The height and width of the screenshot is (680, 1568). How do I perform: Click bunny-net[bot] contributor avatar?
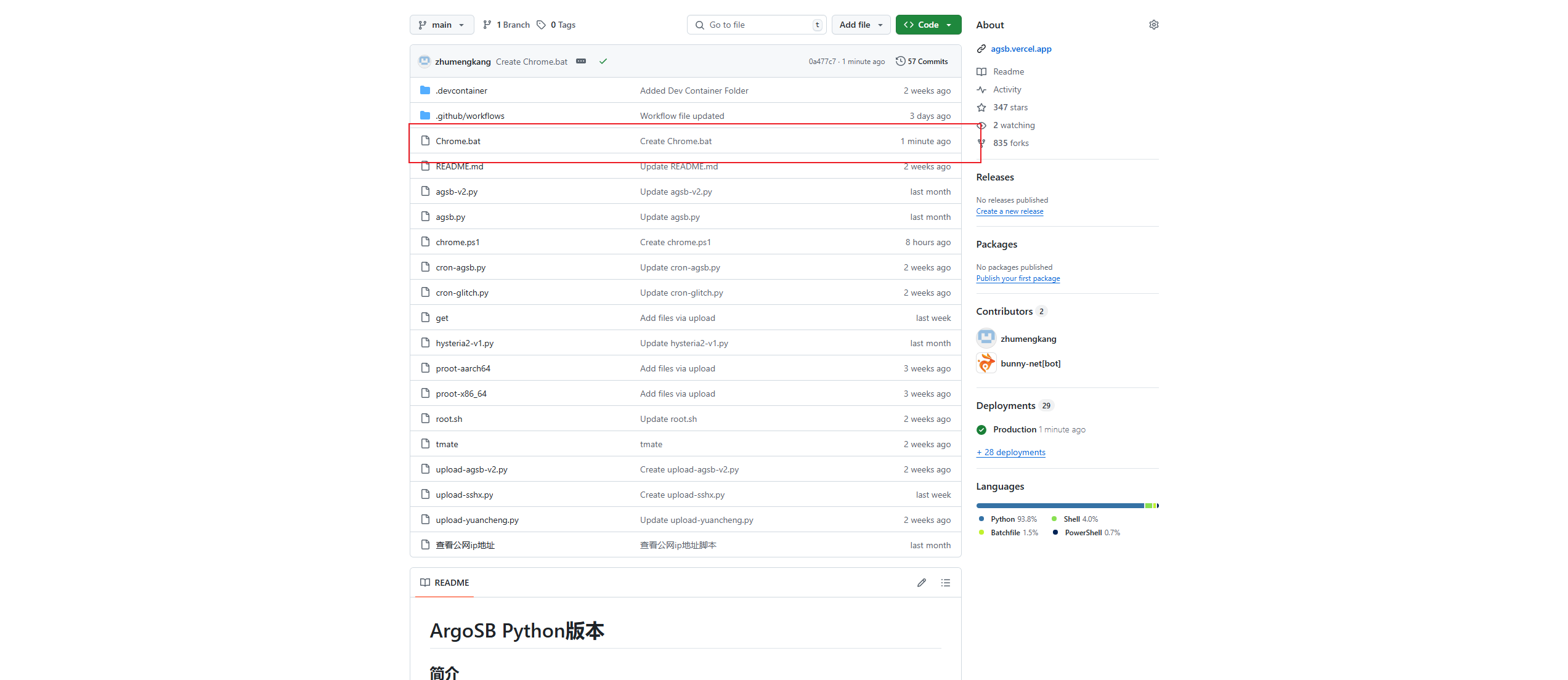pos(986,363)
